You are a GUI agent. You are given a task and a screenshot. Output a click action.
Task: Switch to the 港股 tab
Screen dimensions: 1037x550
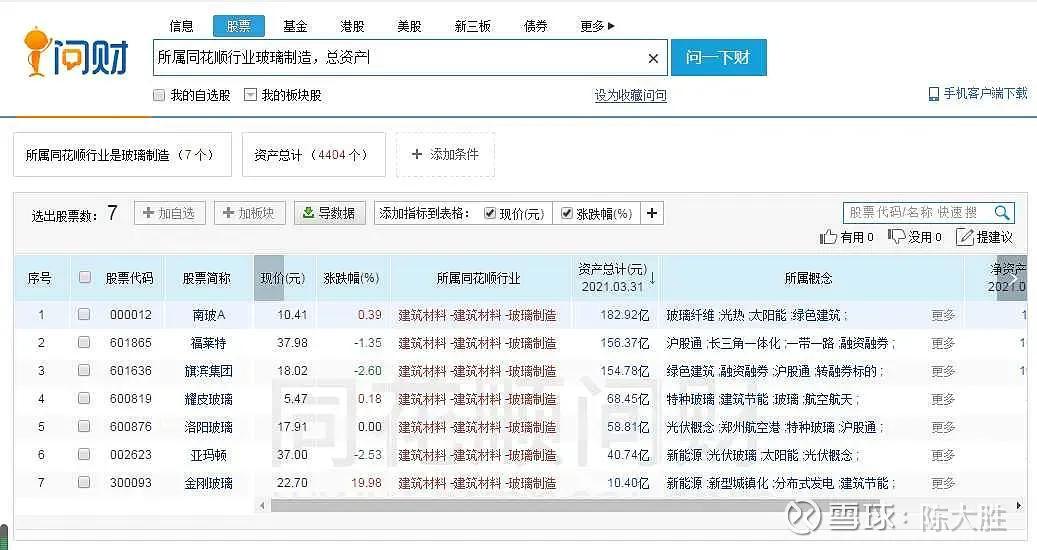point(352,26)
